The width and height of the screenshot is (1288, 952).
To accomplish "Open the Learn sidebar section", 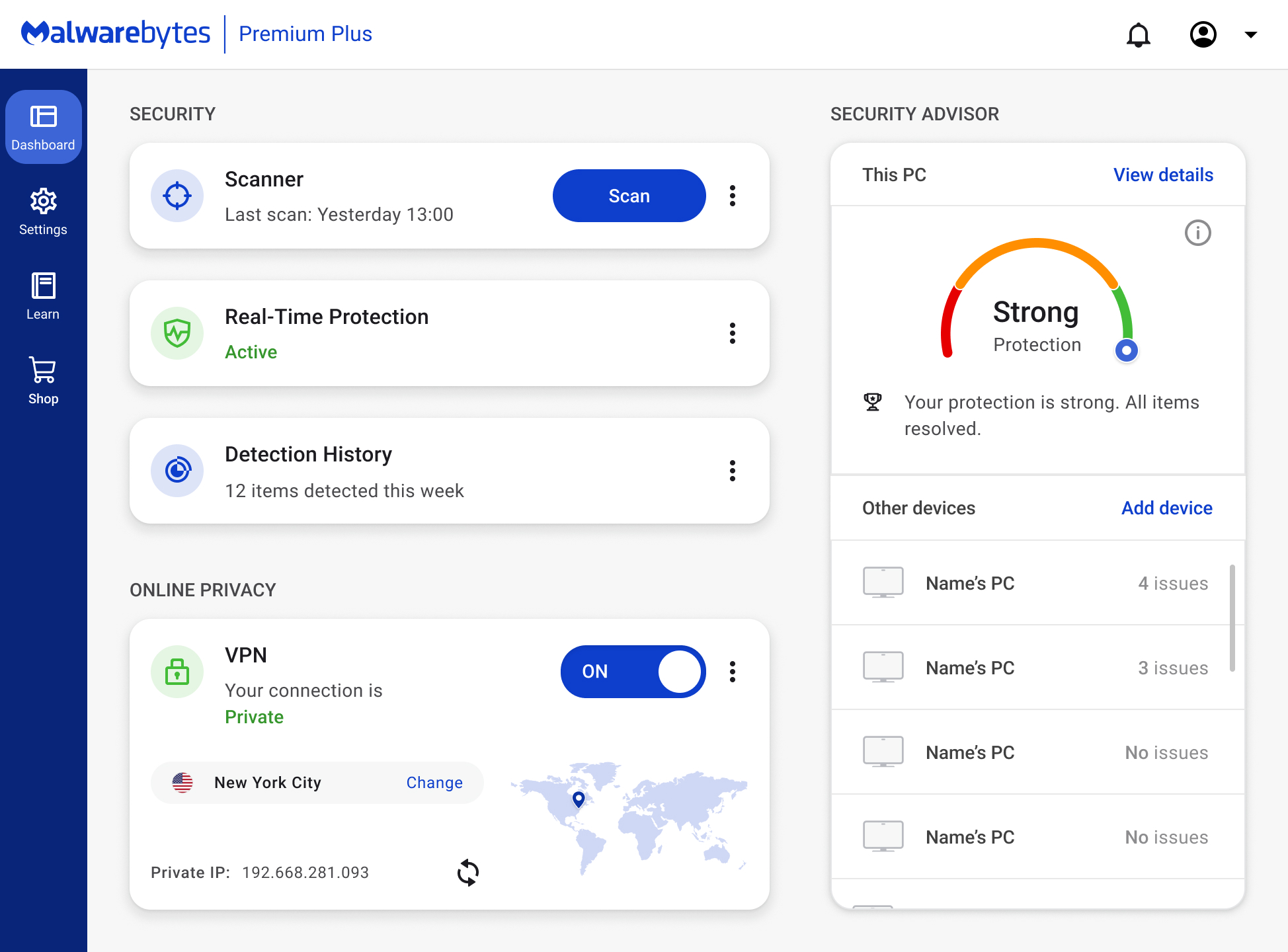I will click(43, 296).
